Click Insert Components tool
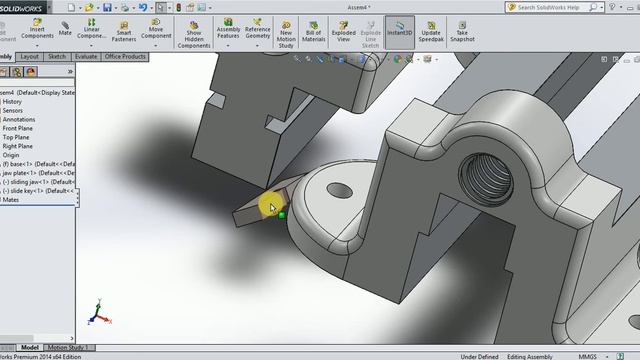 coord(37,29)
